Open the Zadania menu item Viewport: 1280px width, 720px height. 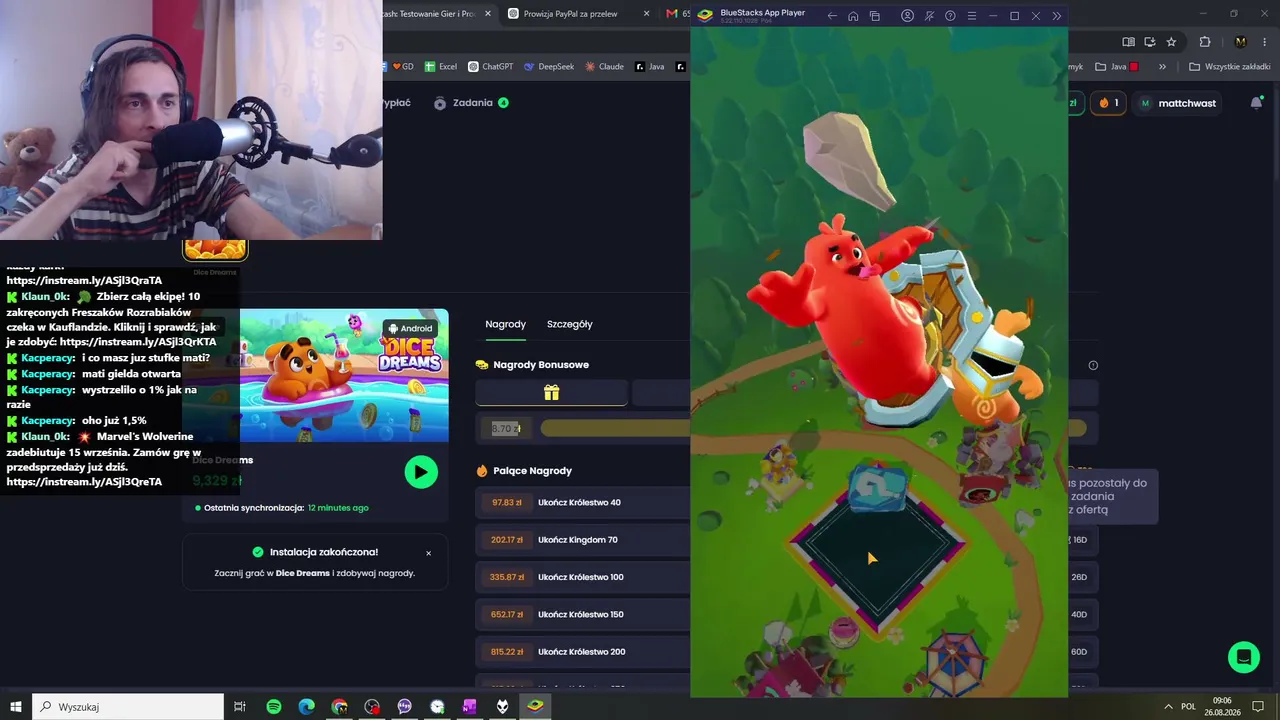[471, 103]
